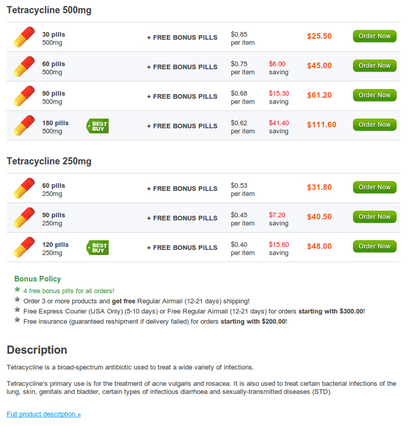This screenshot has height=427, width=416.
Task: Order the $61.20 package of 90 pills
Action: (x=375, y=95)
